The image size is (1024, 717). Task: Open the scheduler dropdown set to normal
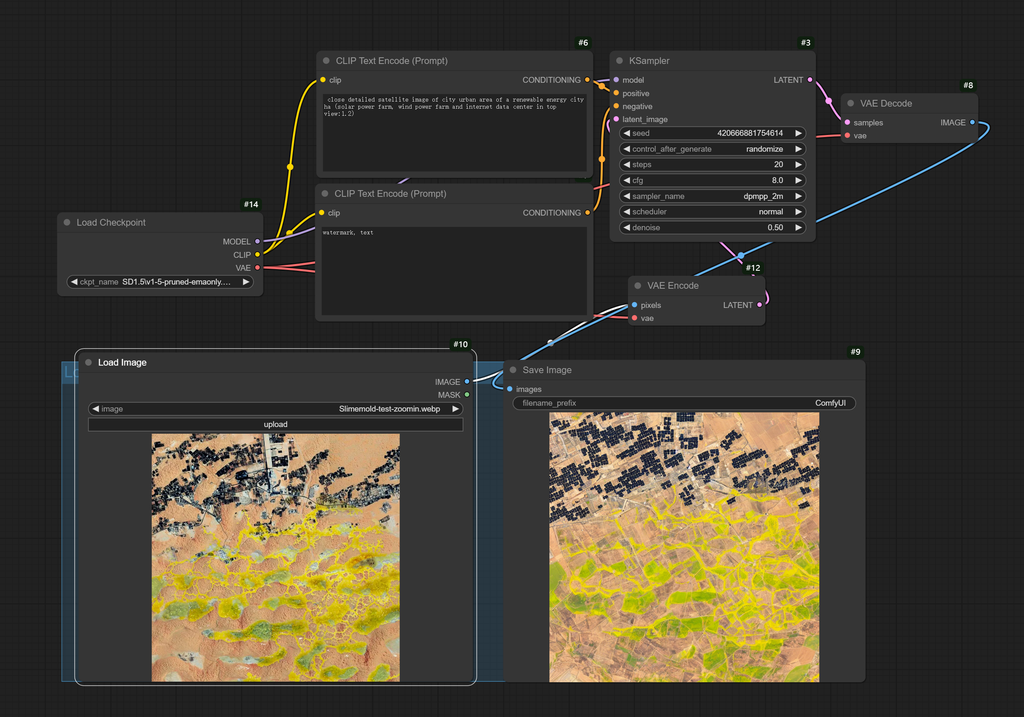coord(712,212)
